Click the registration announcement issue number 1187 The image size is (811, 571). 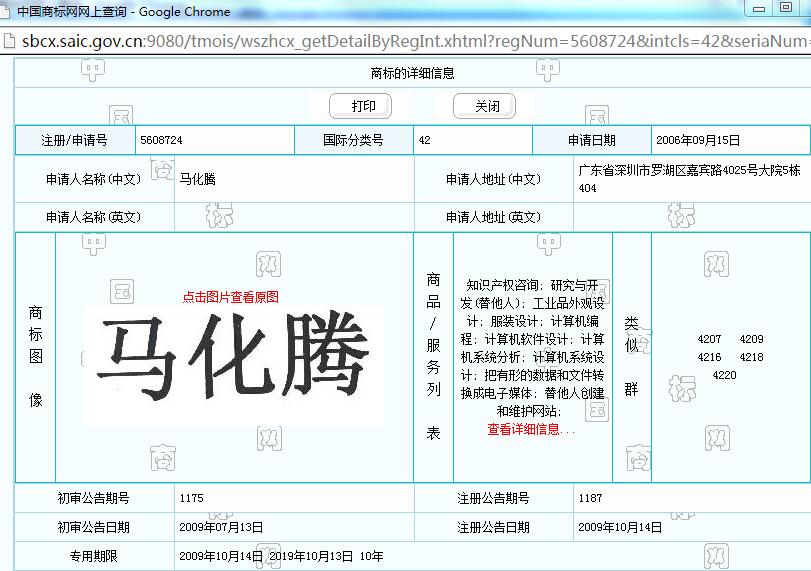(x=590, y=498)
